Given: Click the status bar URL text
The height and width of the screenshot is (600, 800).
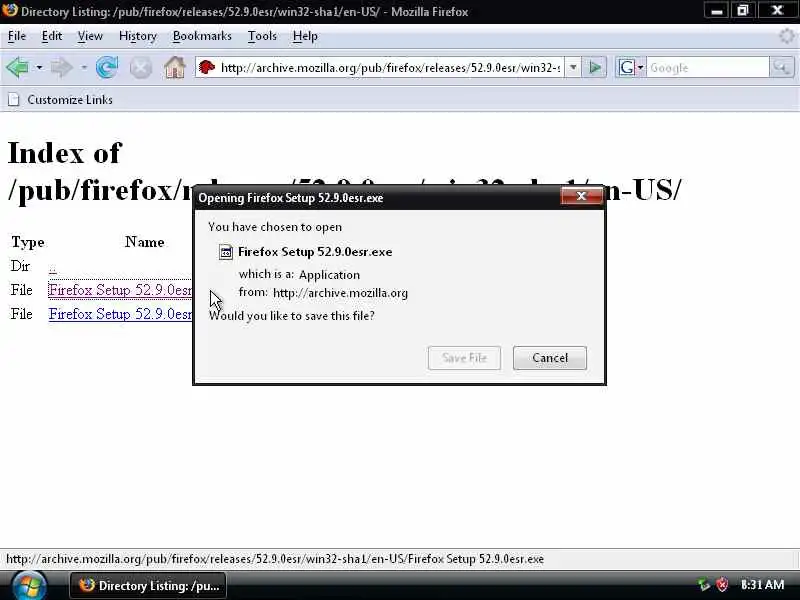Looking at the screenshot, I should point(274,559).
